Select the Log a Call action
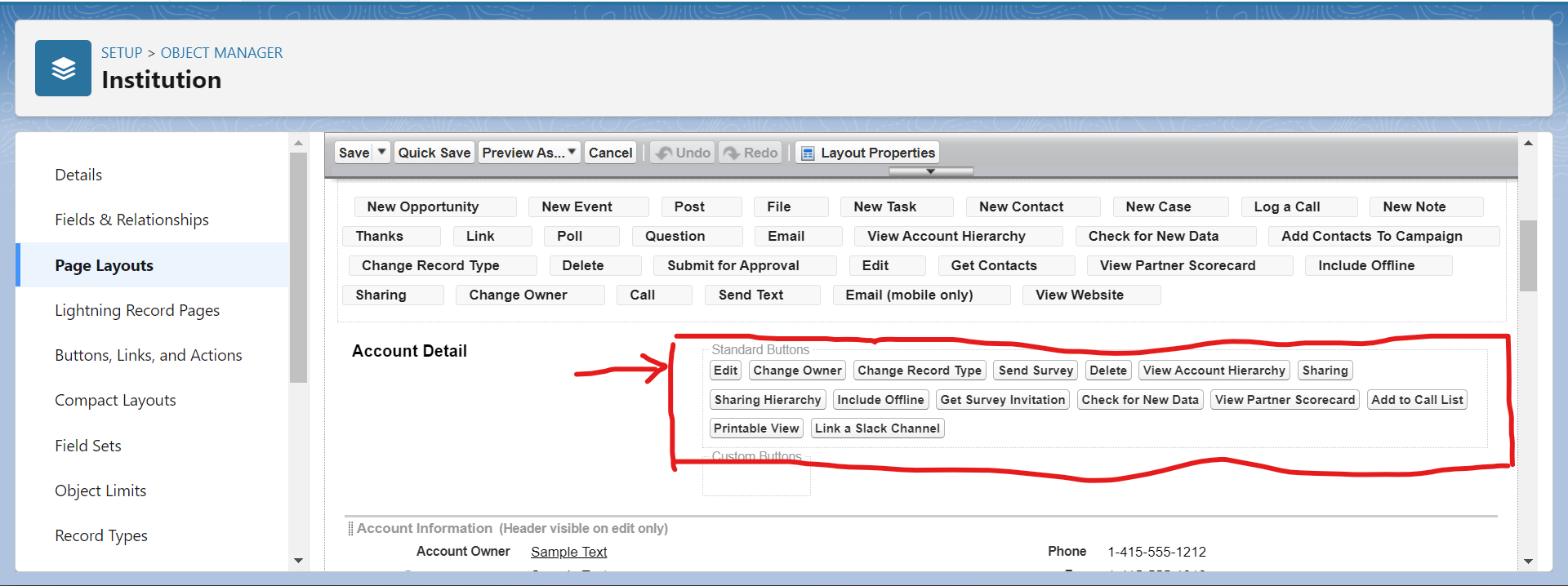This screenshot has height=586, width=1568. 1298,206
